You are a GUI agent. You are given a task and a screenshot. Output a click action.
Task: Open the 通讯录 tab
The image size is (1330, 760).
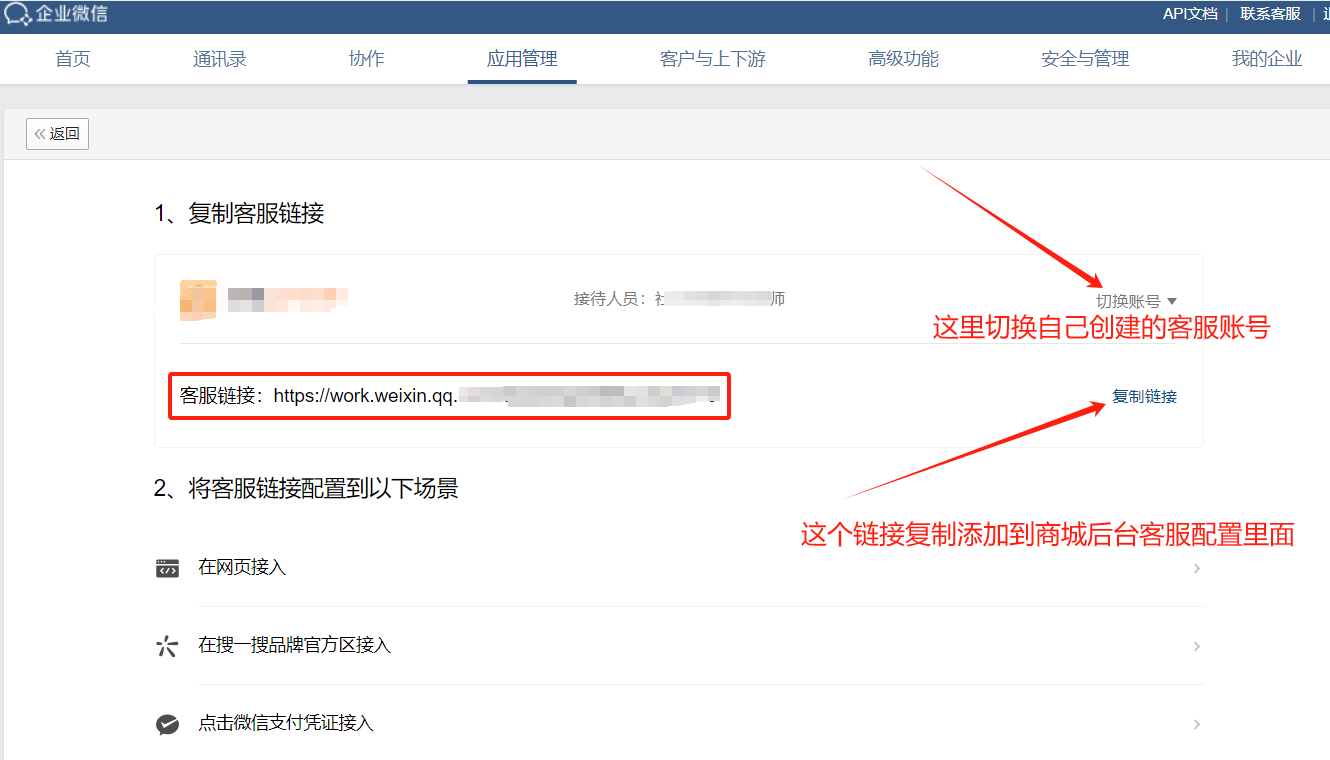point(220,59)
